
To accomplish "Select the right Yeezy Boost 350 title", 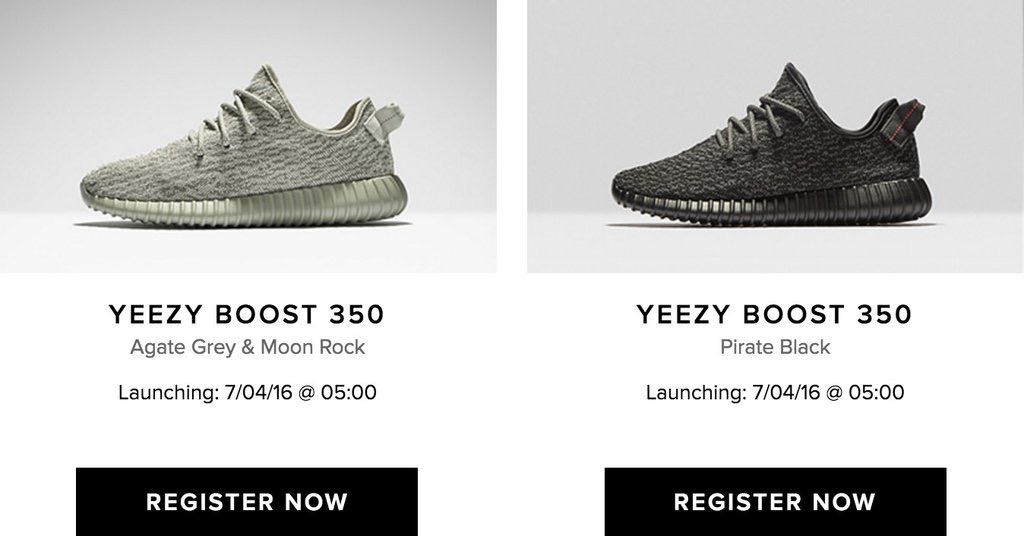I will (775, 314).
